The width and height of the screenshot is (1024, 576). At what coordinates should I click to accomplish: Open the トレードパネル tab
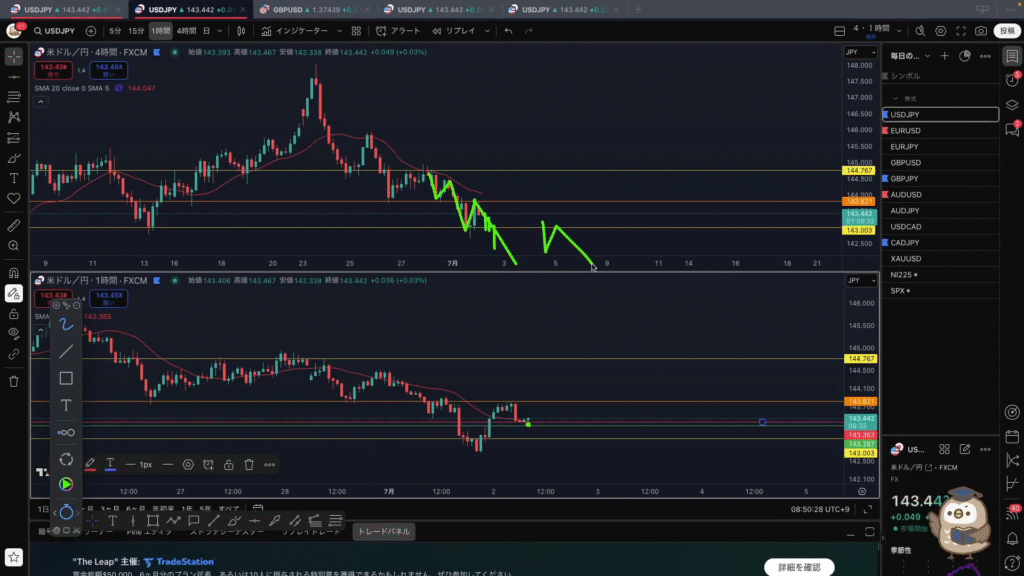pyautogui.click(x=384, y=532)
